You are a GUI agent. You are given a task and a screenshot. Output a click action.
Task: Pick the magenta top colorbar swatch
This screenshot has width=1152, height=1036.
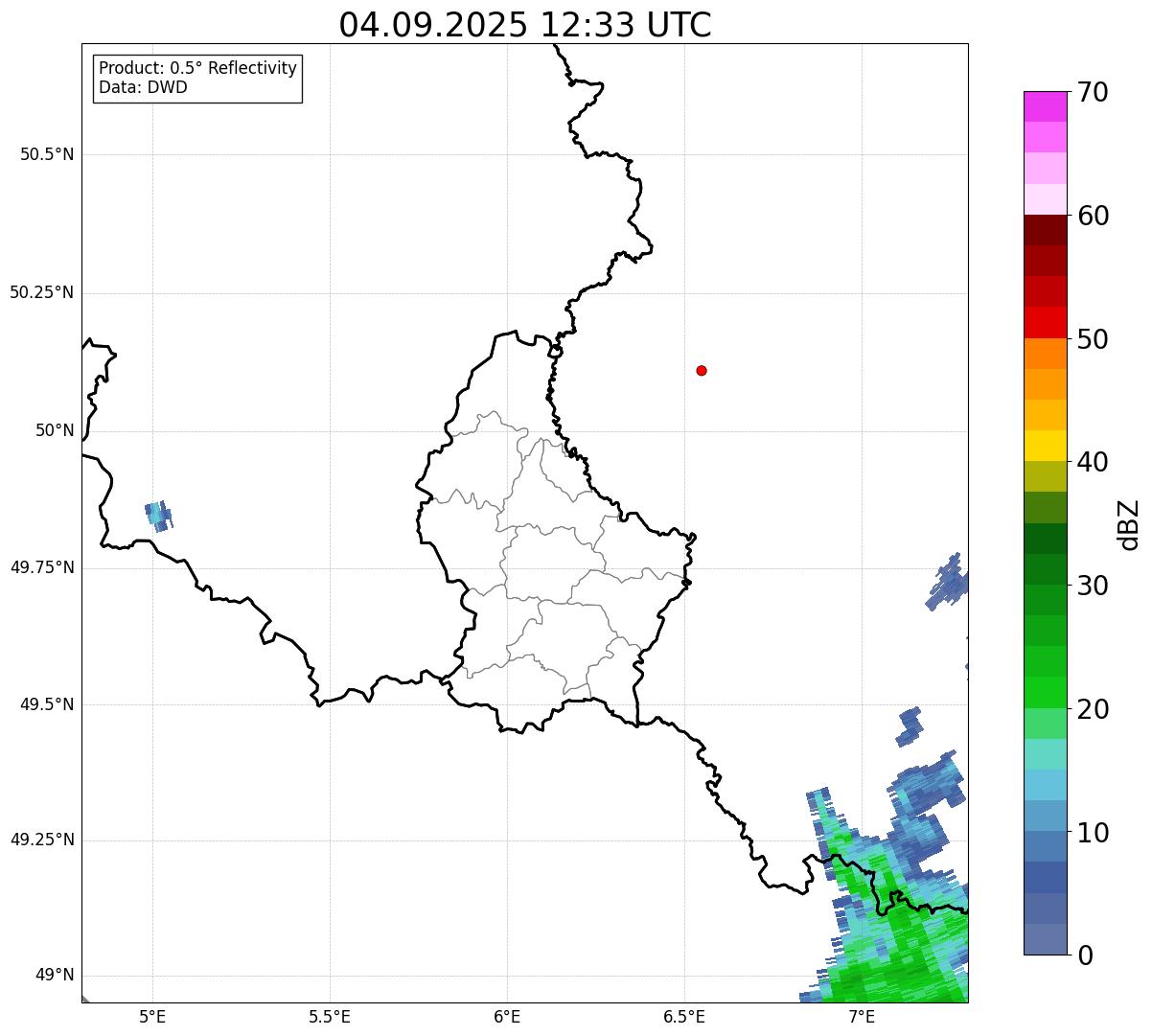click(1045, 106)
